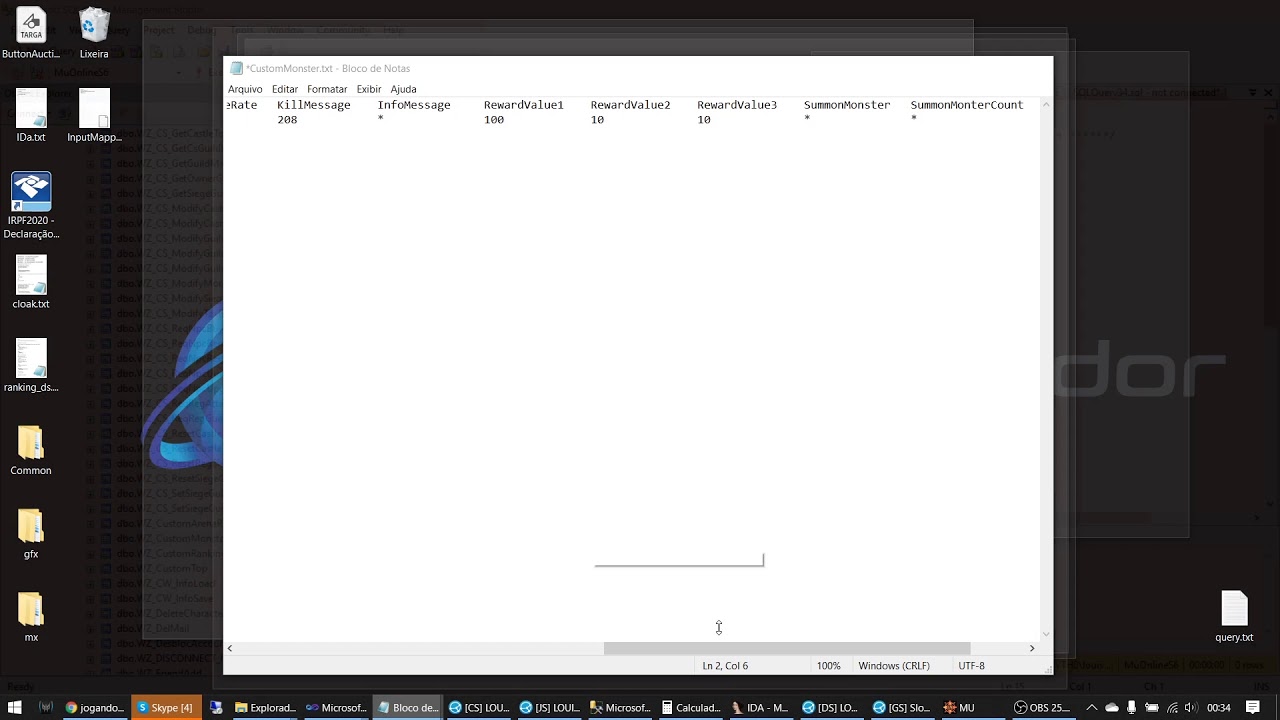The image size is (1280, 720).
Task: Click the RewardValue3 header text
Action: click(737, 105)
